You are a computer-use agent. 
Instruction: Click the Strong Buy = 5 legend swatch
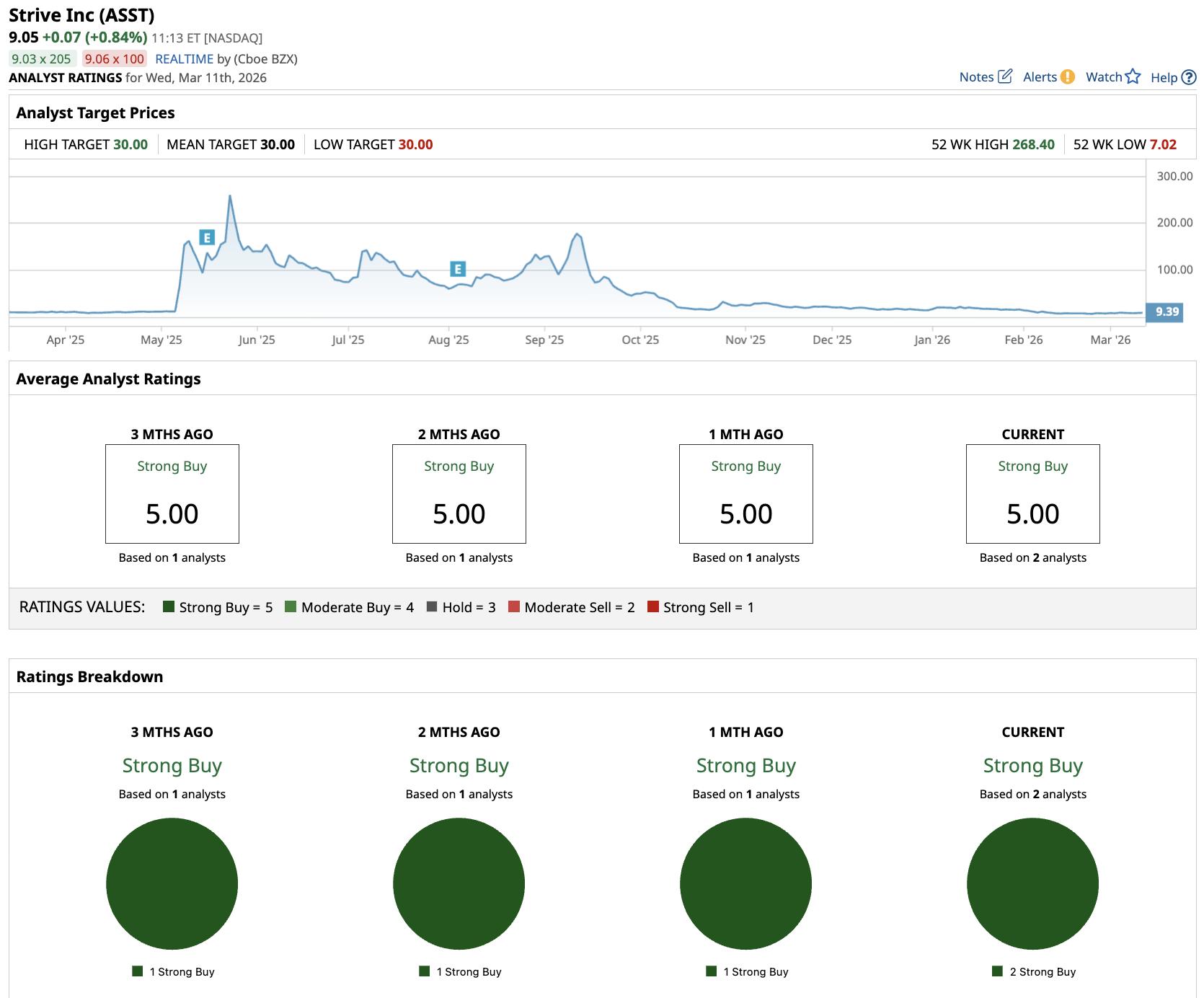(169, 607)
